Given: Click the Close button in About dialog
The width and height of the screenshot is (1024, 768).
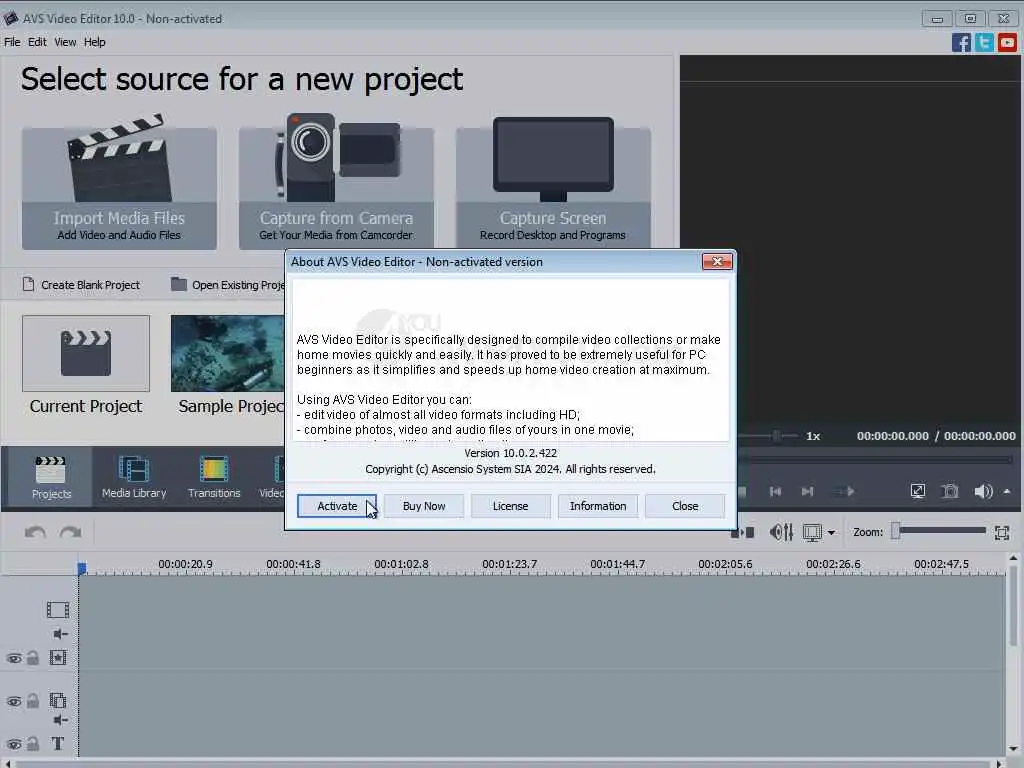Looking at the screenshot, I should 685,506.
